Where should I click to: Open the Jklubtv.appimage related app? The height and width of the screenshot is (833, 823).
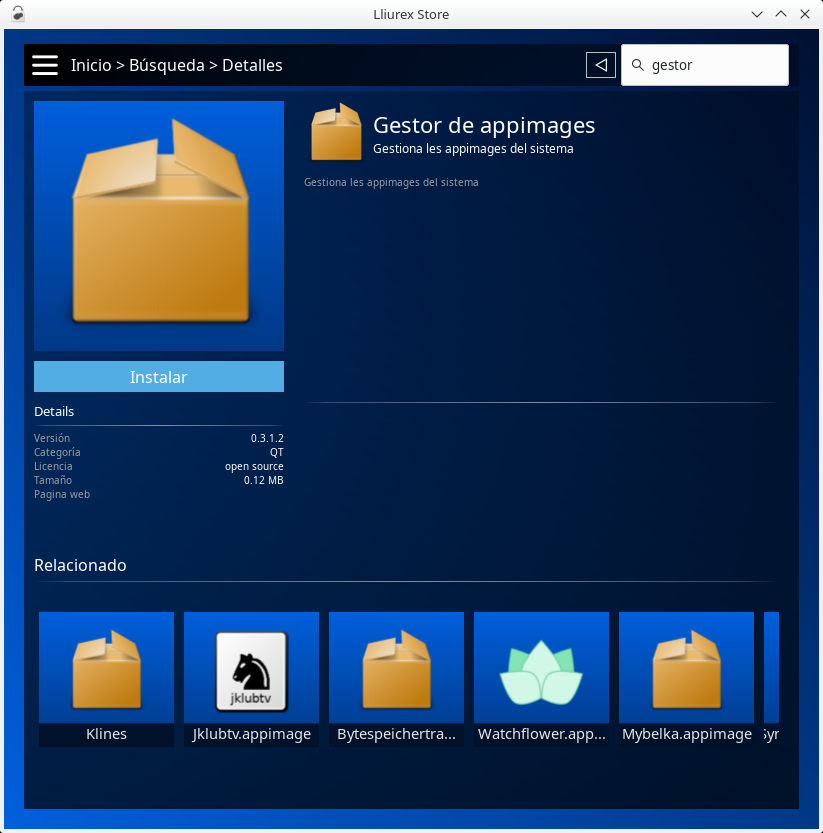[x=251, y=679]
